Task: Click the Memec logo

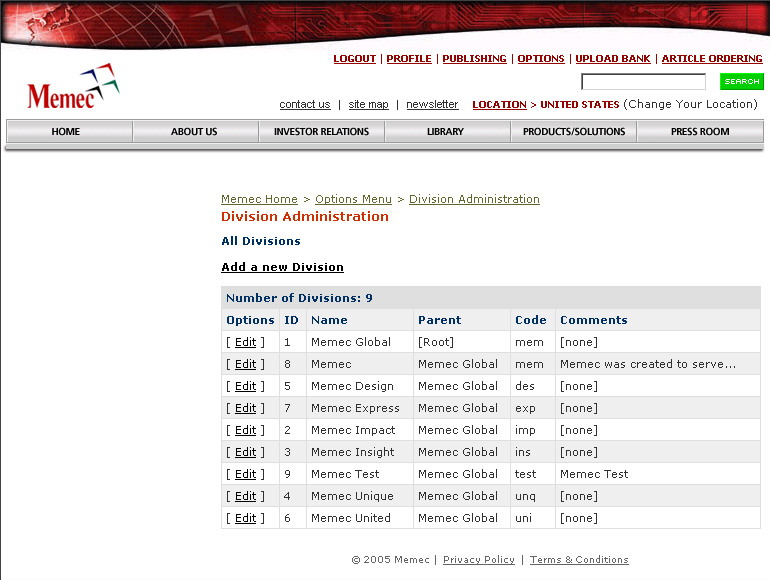Action: coord(72,88)
